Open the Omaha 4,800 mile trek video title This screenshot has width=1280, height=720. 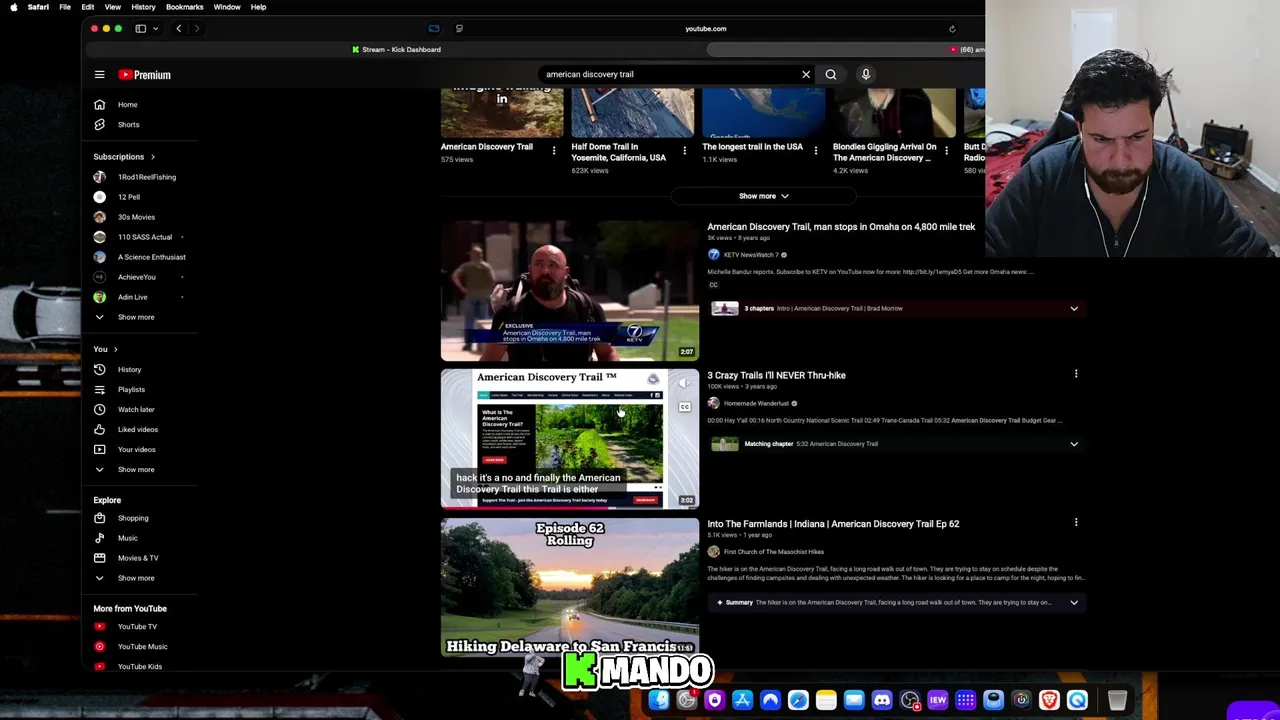[x=841, y=227]
